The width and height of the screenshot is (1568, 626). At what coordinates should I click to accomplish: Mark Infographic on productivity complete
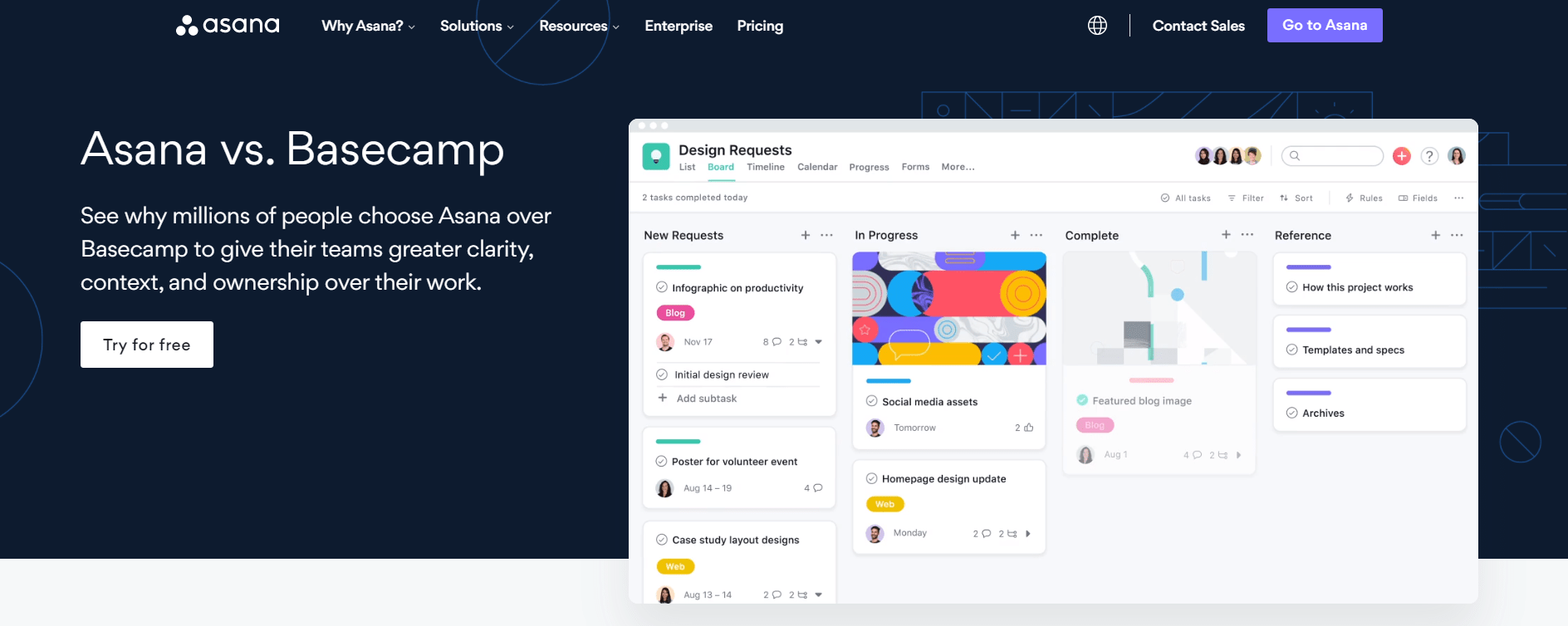[x=662, y=287]
